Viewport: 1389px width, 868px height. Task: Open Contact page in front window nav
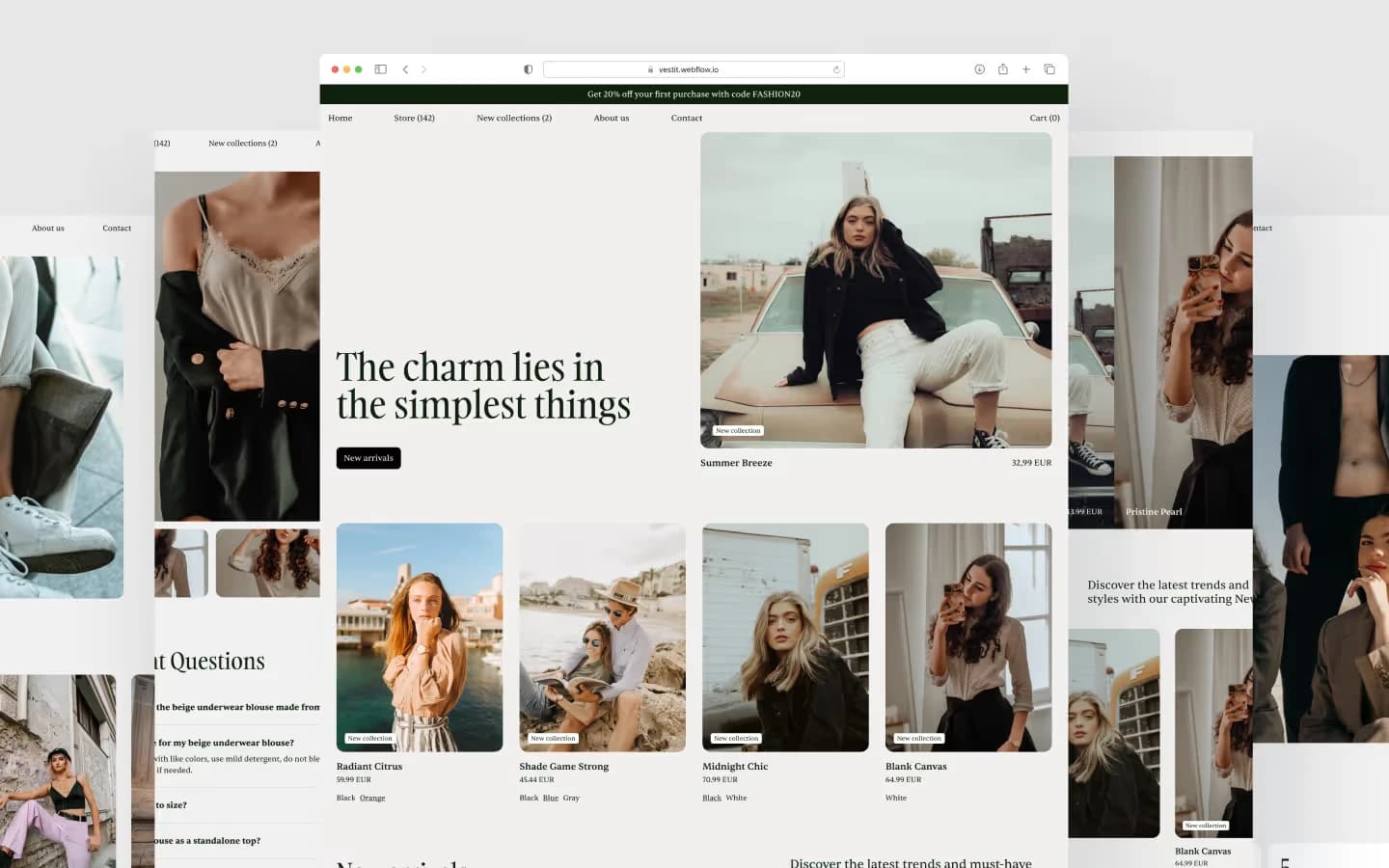[687, 118]
